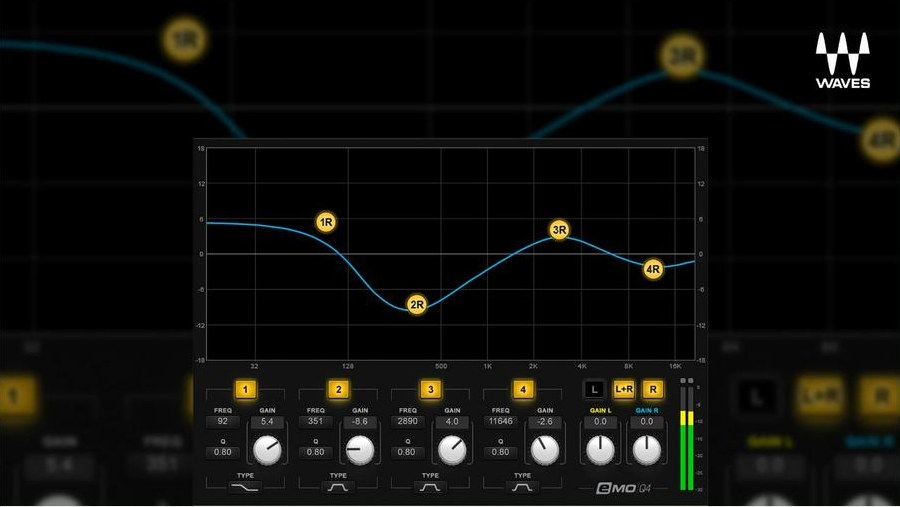
Task: Click band 1 frequency field showing 92
Action: [223, 421]
